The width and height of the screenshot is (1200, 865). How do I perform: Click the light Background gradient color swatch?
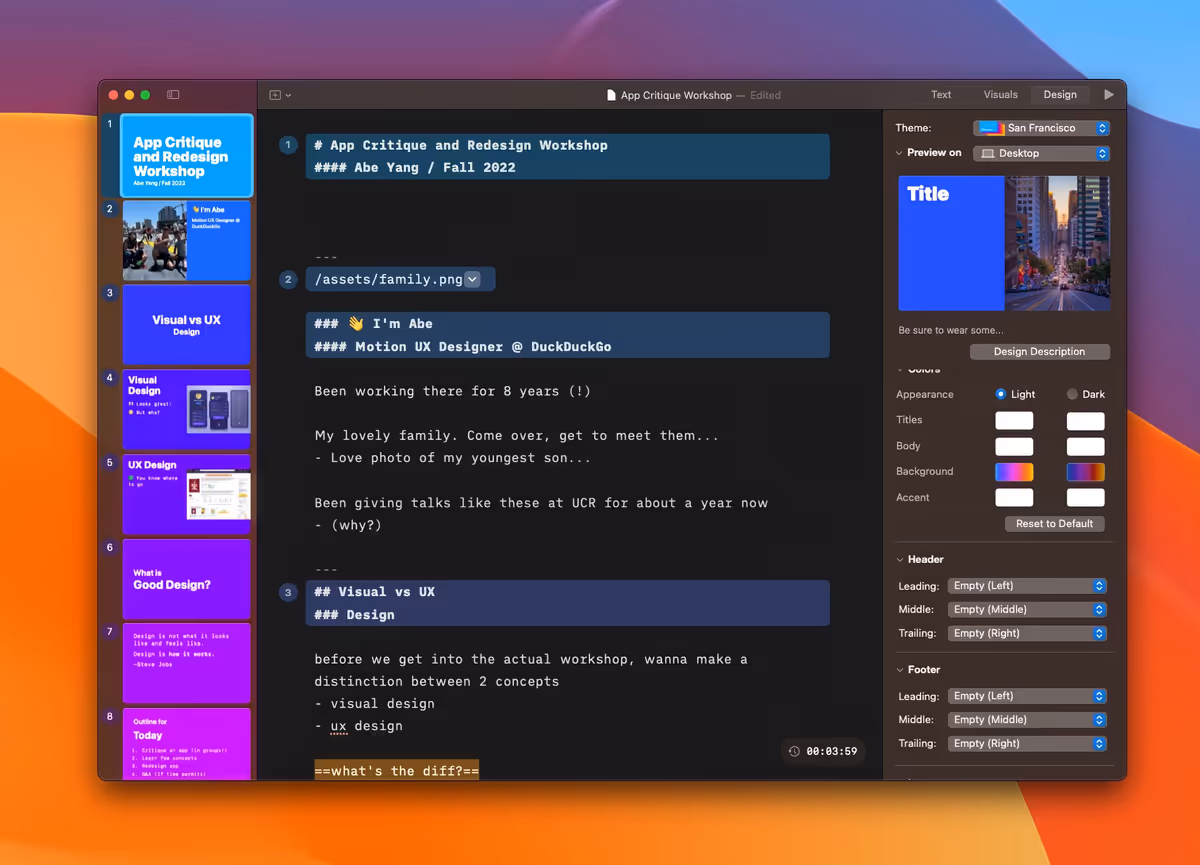[x=1014, y=471]
